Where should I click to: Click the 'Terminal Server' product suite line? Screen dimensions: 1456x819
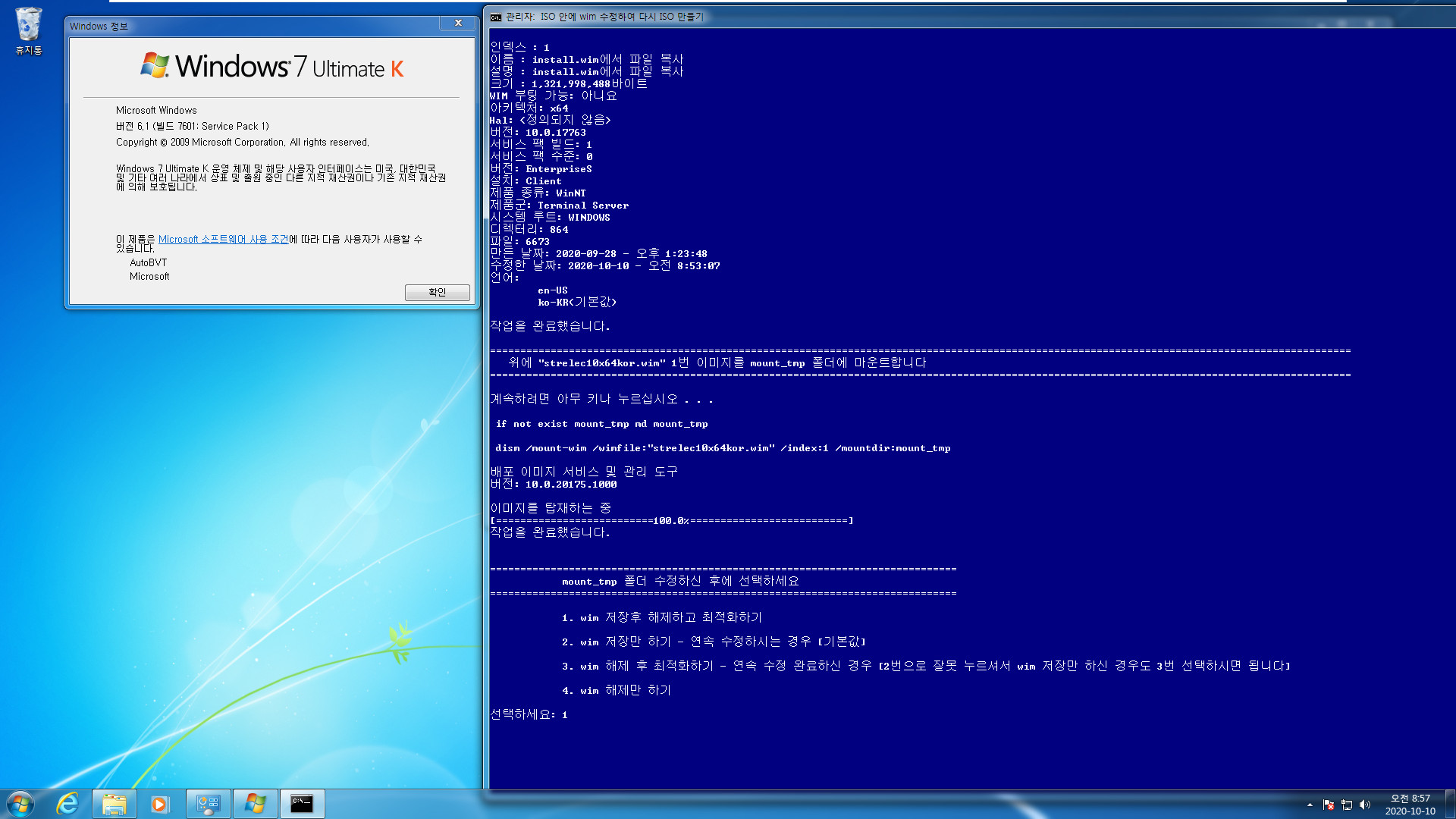[x=559, y=205]
